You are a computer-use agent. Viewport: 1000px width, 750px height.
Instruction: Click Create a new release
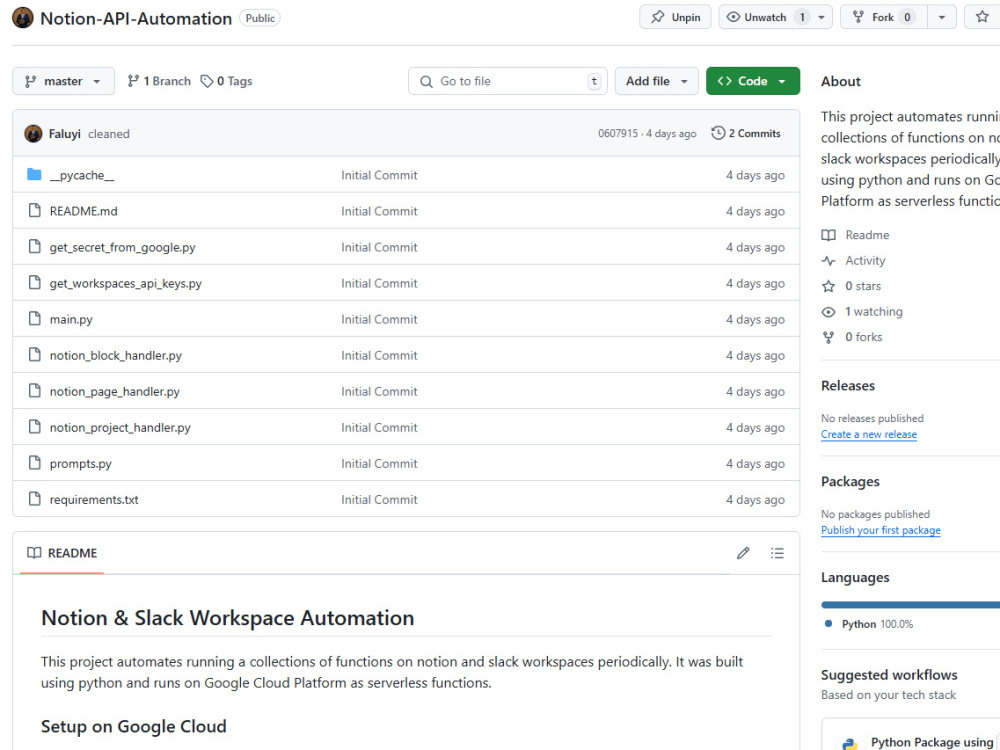869,434
